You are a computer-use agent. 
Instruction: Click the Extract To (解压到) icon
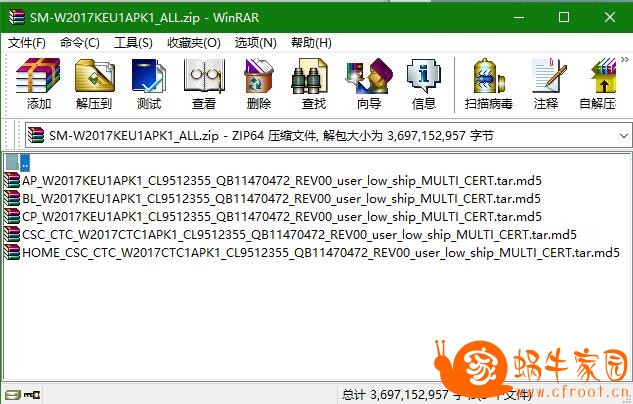point(94,84)
